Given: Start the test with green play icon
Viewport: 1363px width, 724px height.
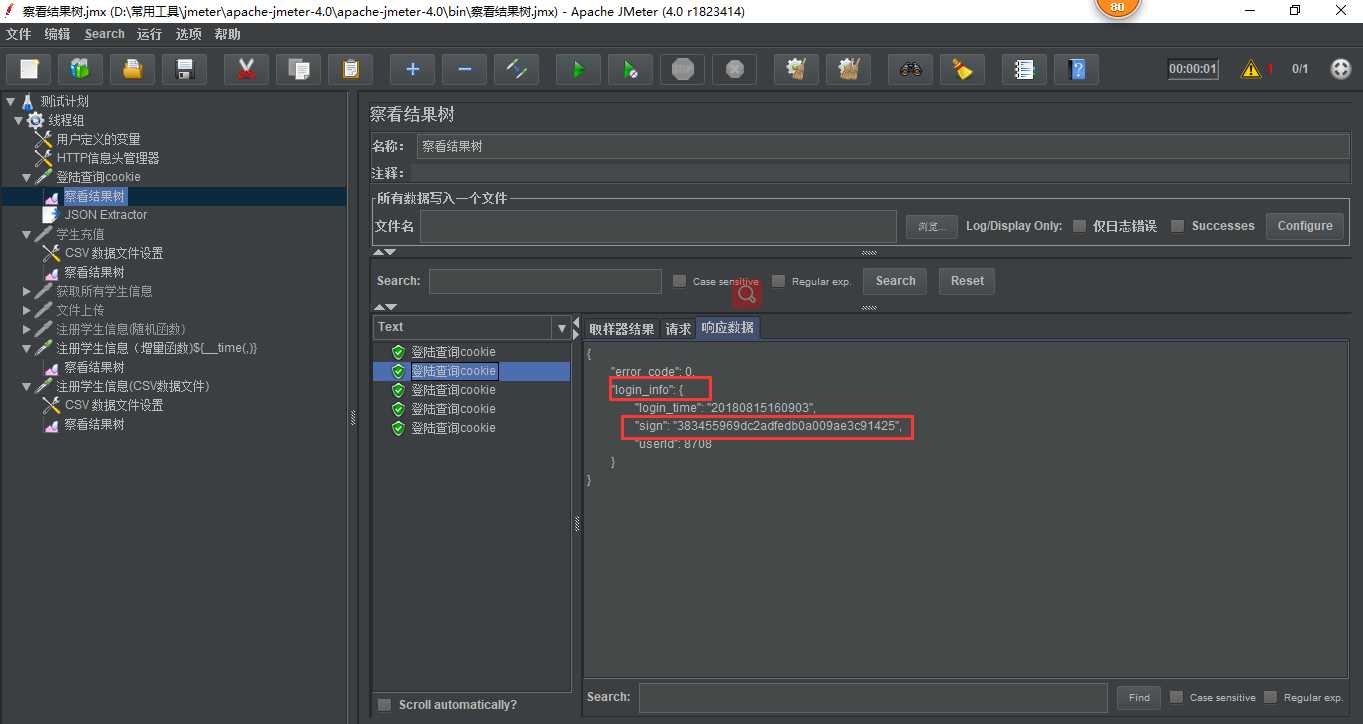Looking at the screenshot, I should click(578, 69).
